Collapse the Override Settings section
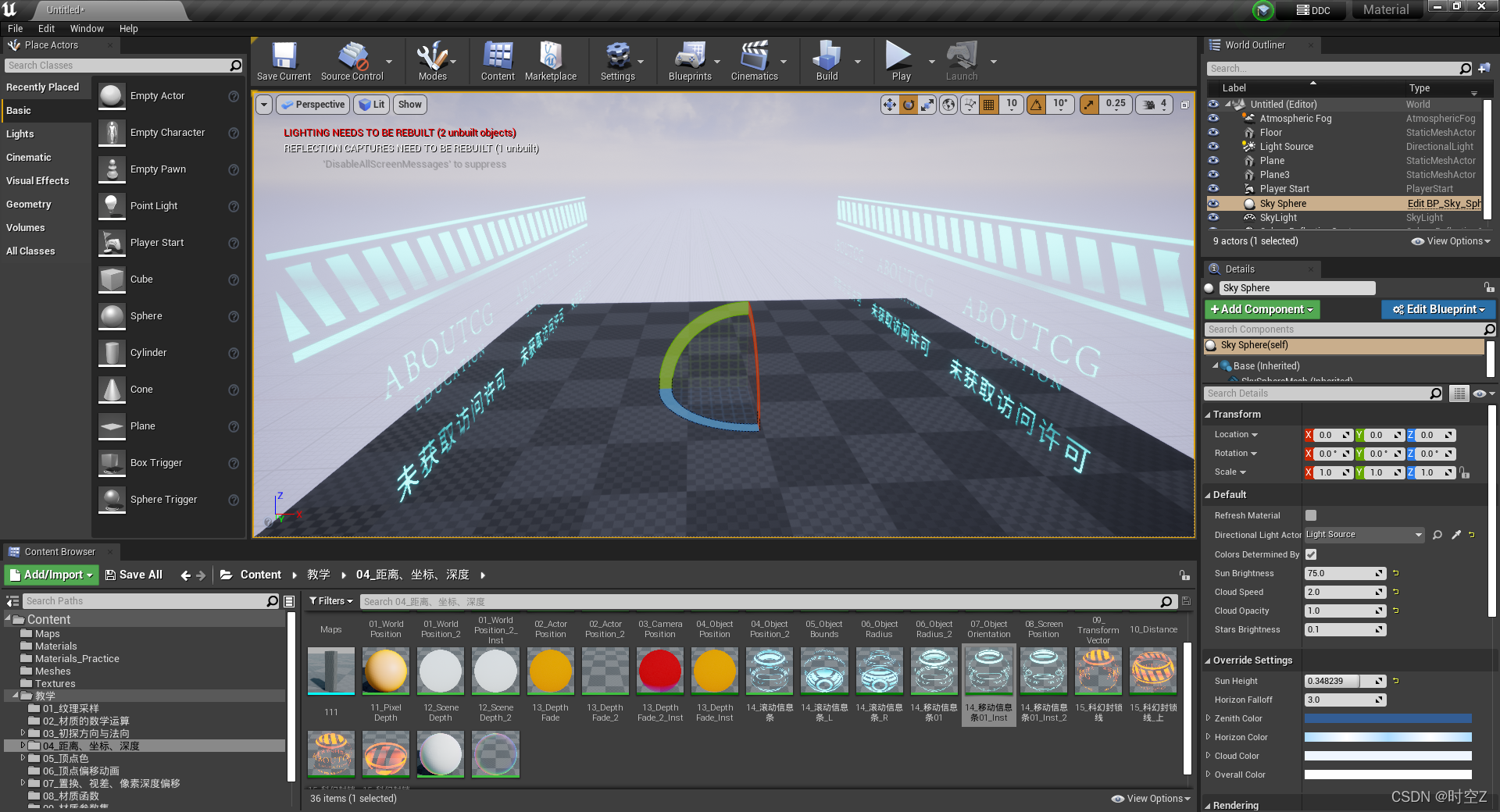The width and height of the screenshot is (1500, 812). [1208, 661]
